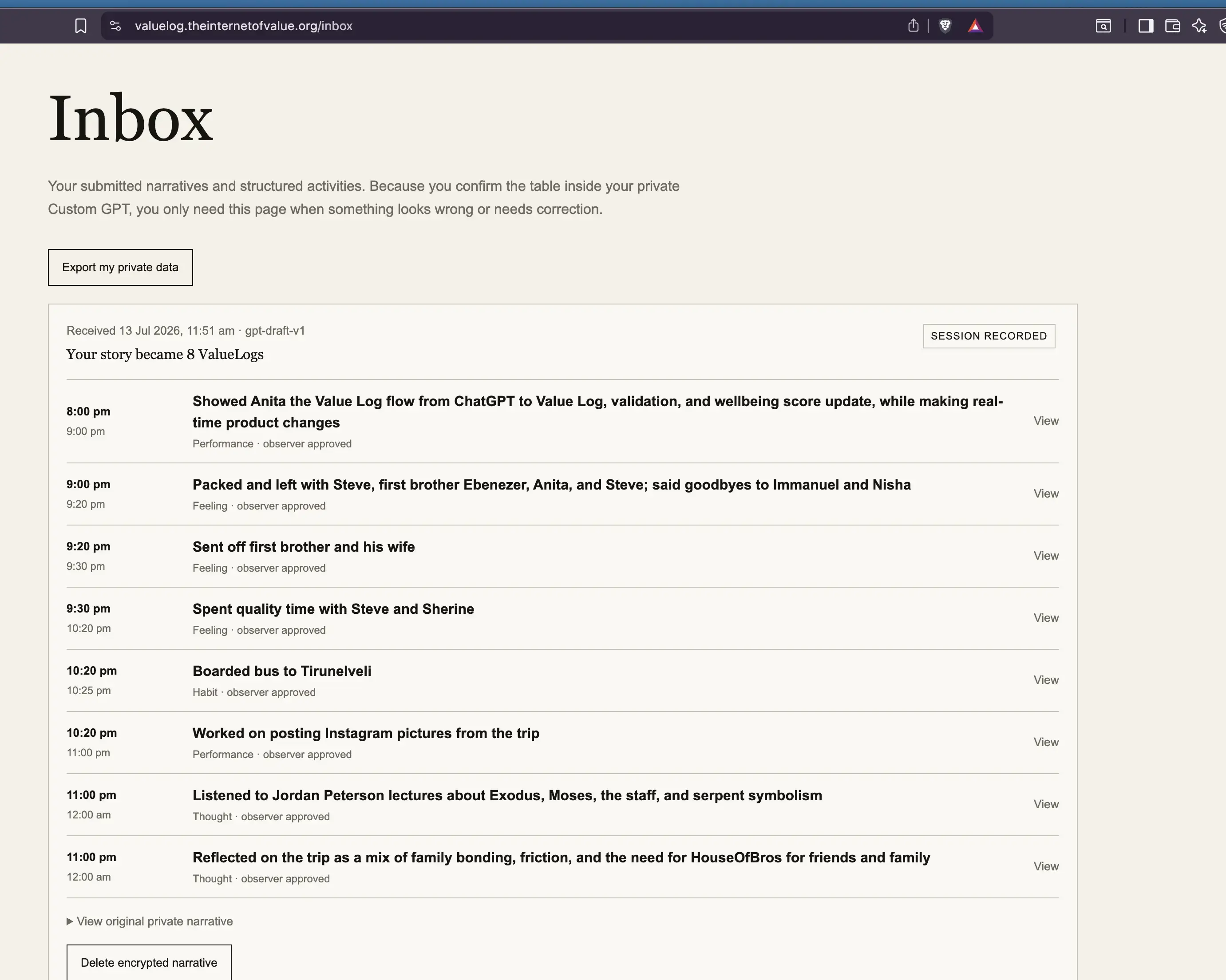View the Jordan Peterson lectures entry
This screenshot has height=980, width=1226.
pos(1046,804)
